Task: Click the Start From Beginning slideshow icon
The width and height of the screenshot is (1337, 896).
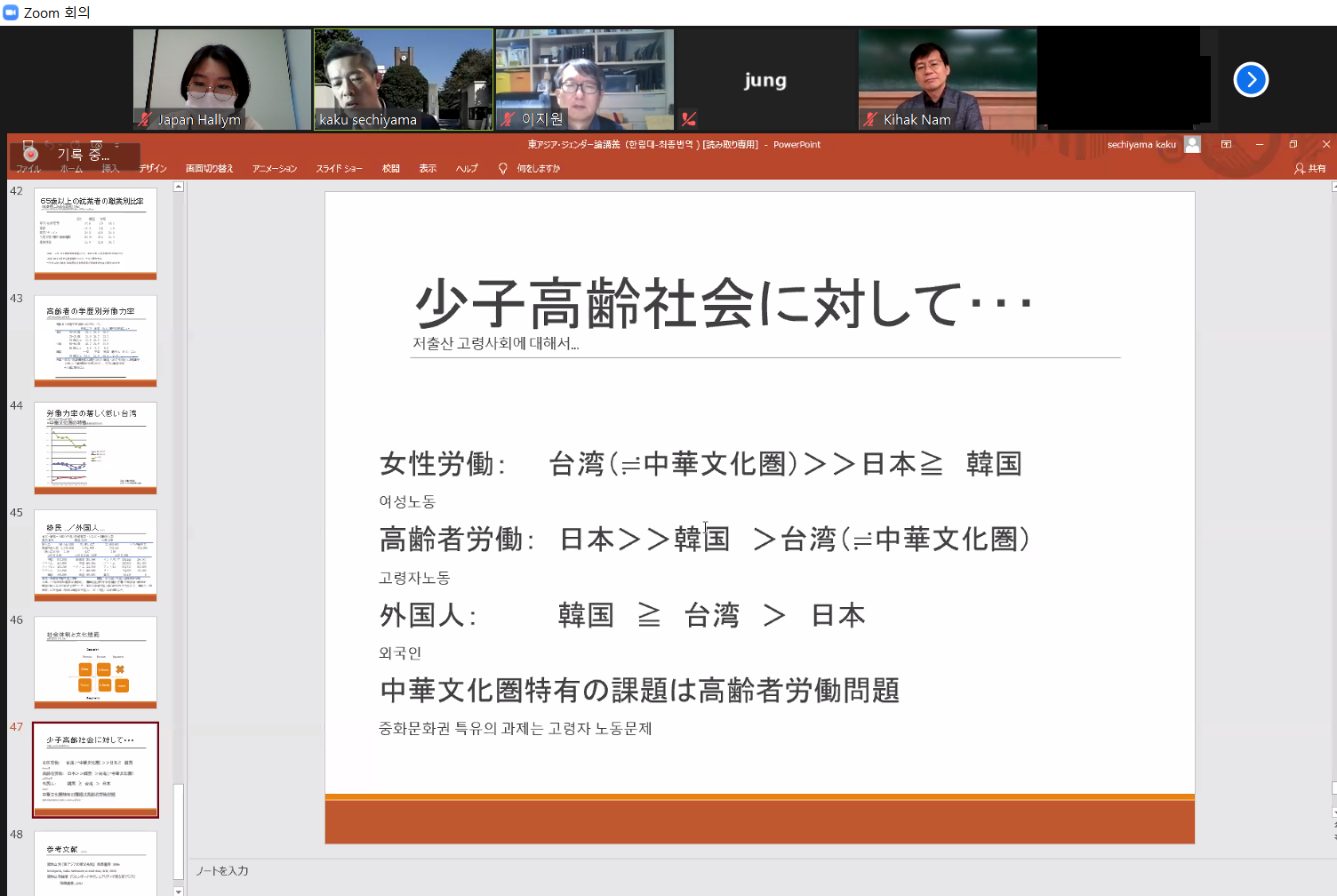Action: 96,145
